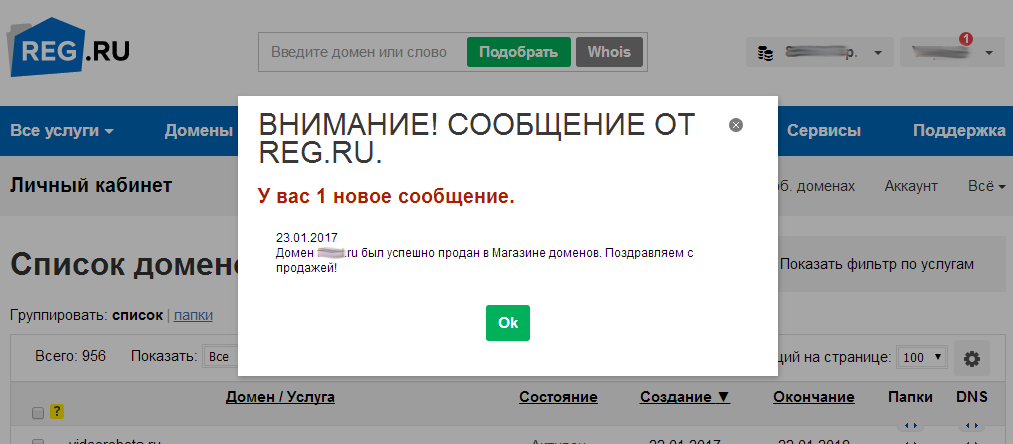Click the Whois button
Screen dimensions: 1013x444
[609, 52]
